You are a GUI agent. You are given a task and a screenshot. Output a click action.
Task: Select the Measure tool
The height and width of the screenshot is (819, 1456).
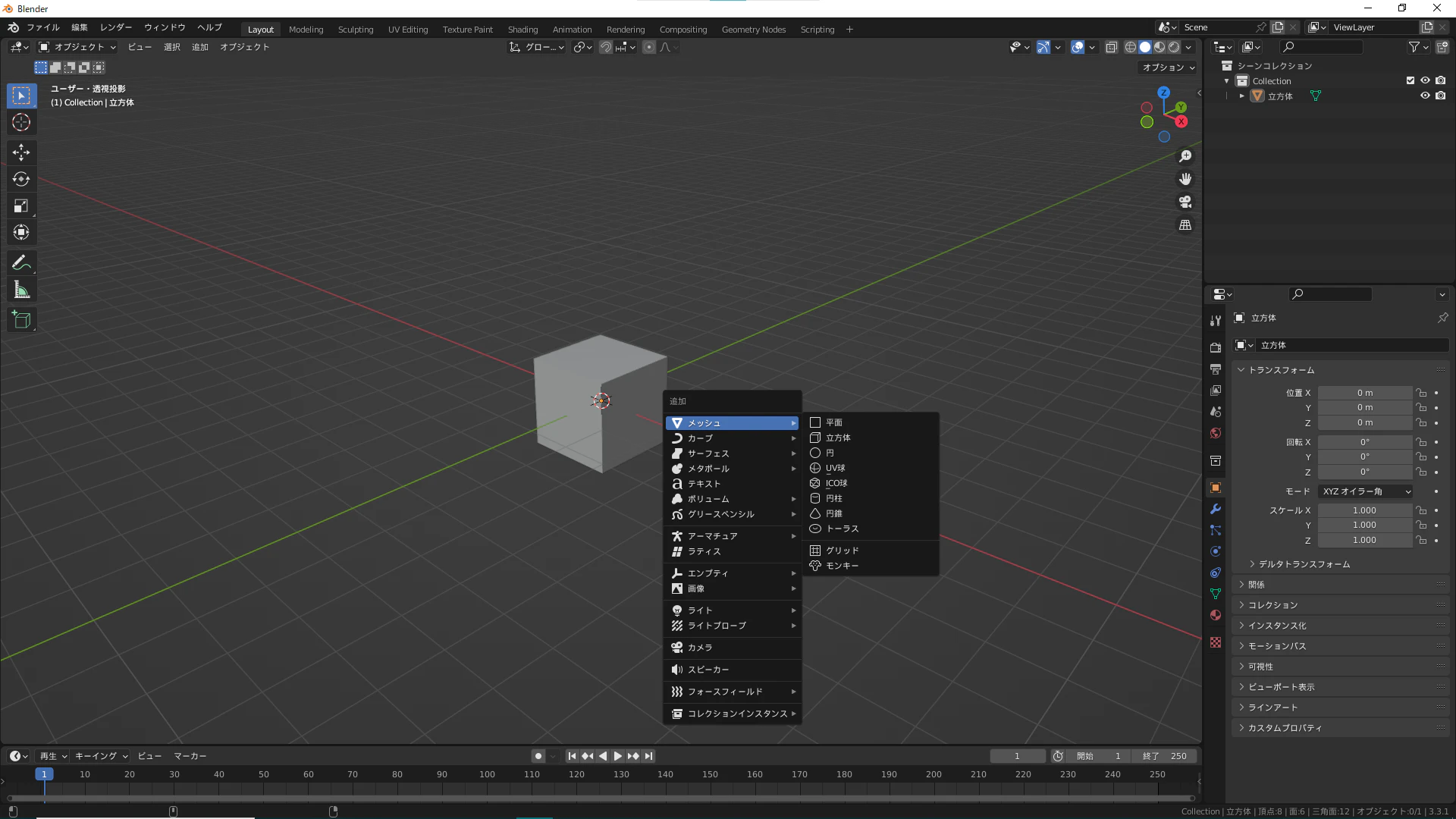pos(21,290)
